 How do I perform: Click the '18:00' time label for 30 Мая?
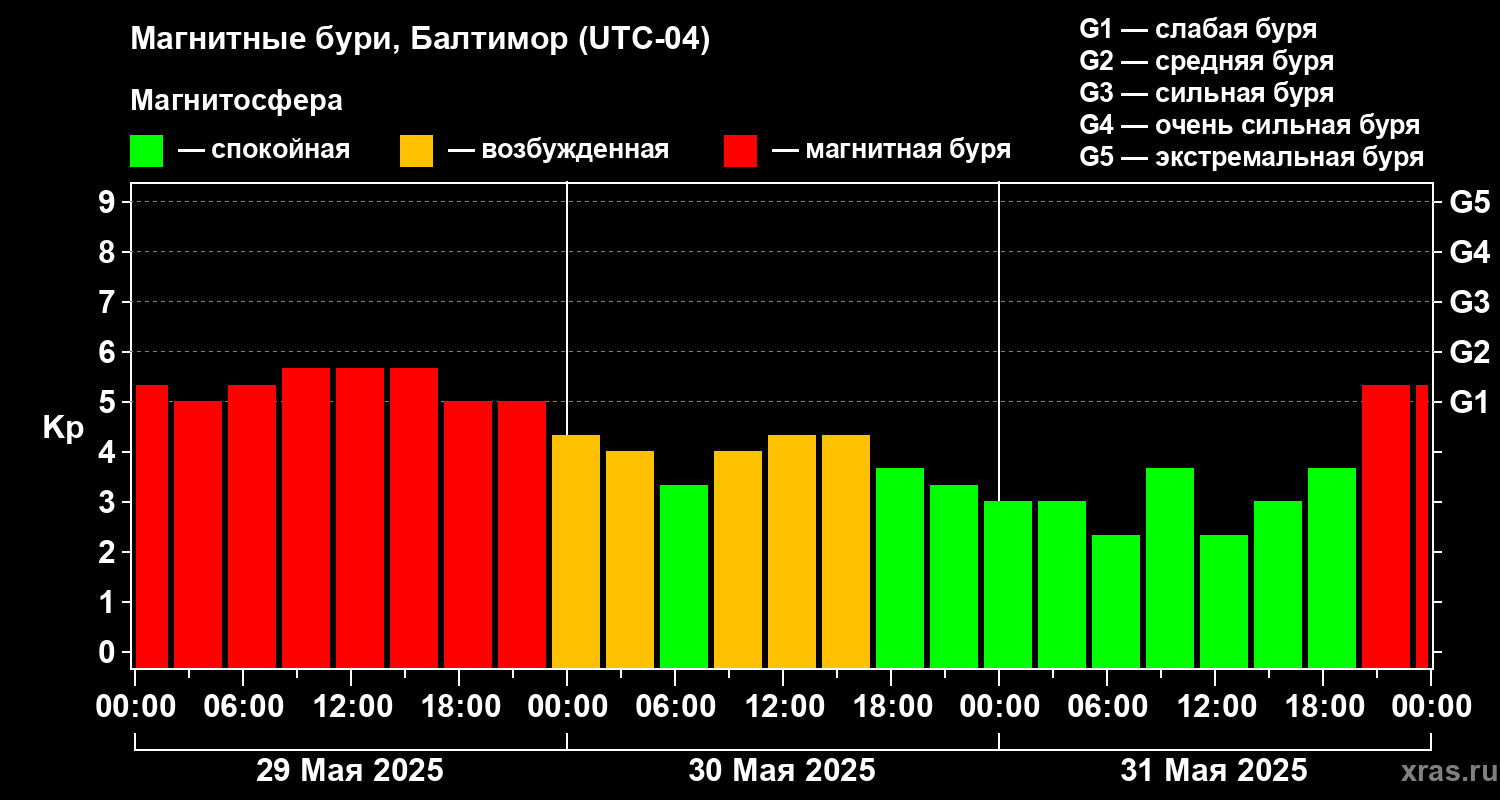[x=891, y=707]
